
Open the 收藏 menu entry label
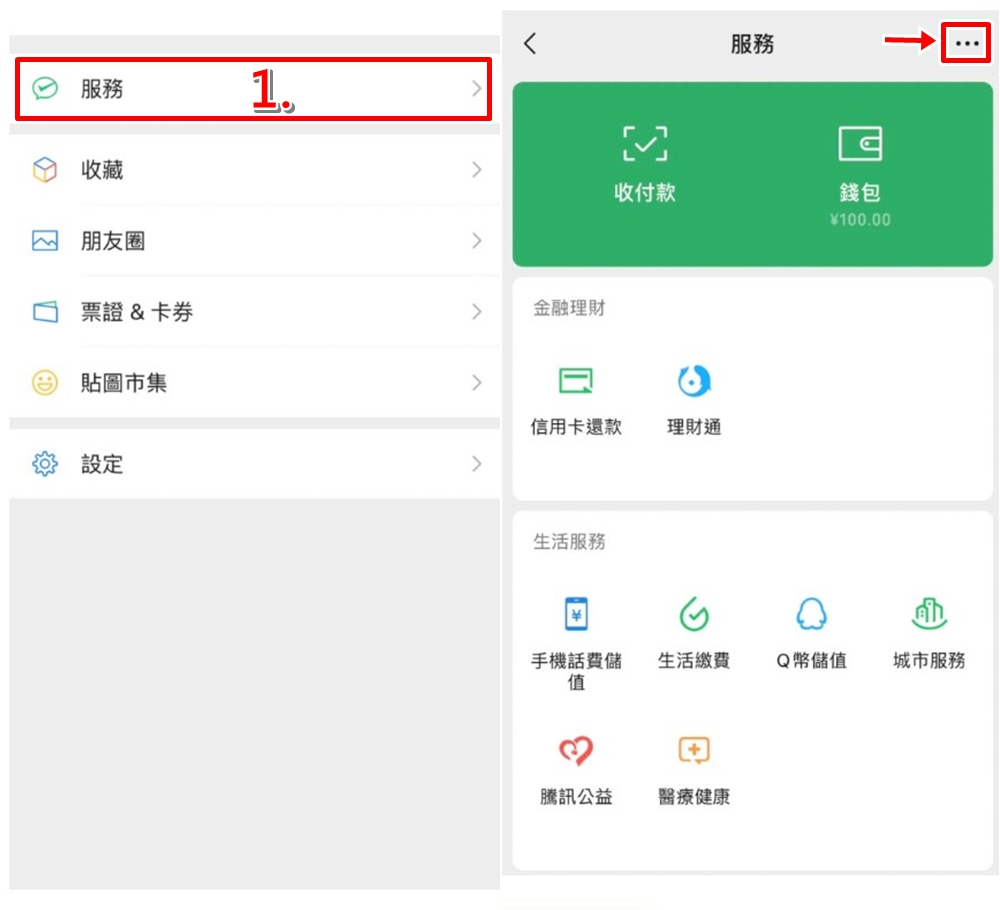coord(102,170)
